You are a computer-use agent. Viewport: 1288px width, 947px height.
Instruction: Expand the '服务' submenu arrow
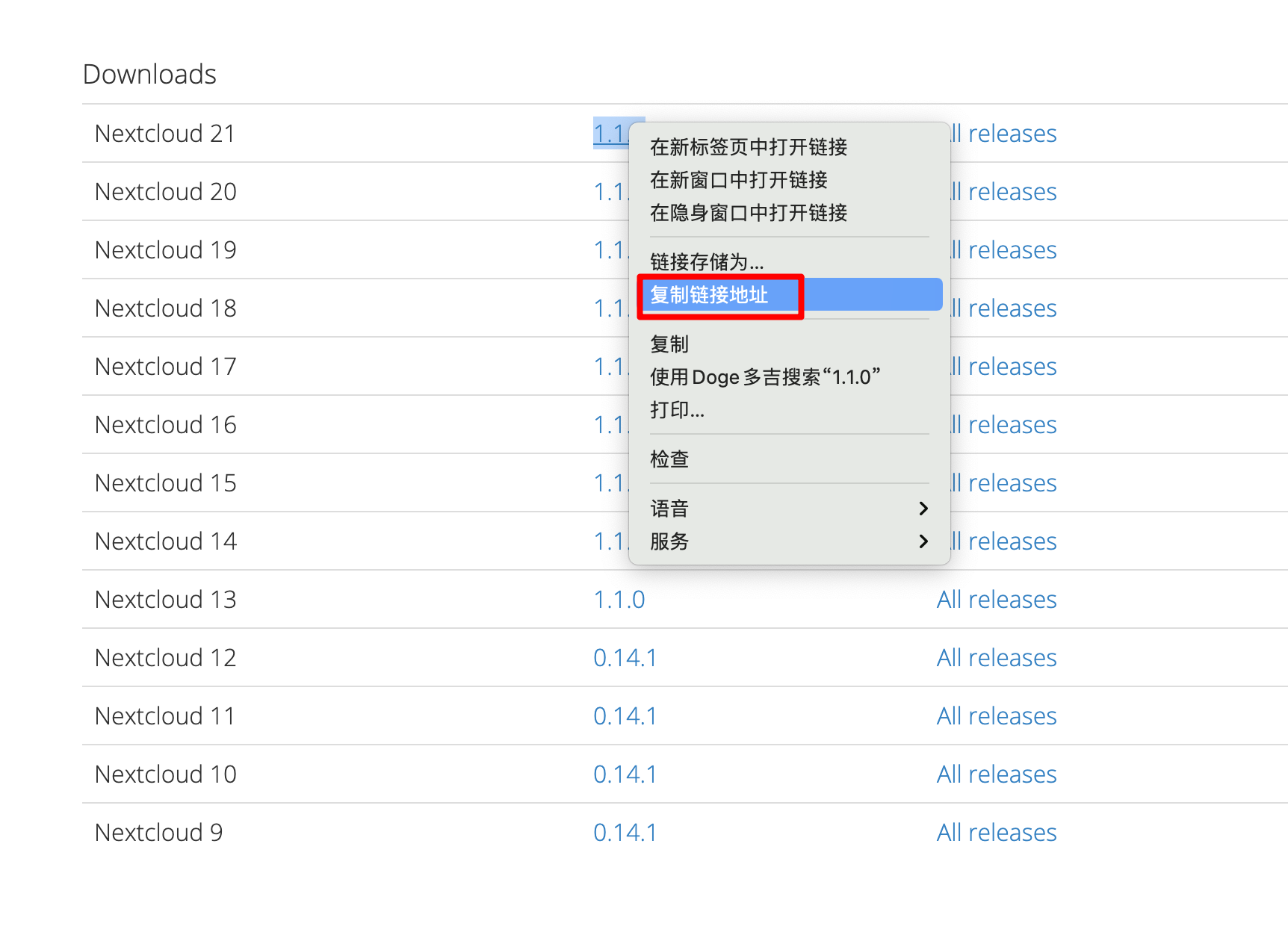(923, 541)
